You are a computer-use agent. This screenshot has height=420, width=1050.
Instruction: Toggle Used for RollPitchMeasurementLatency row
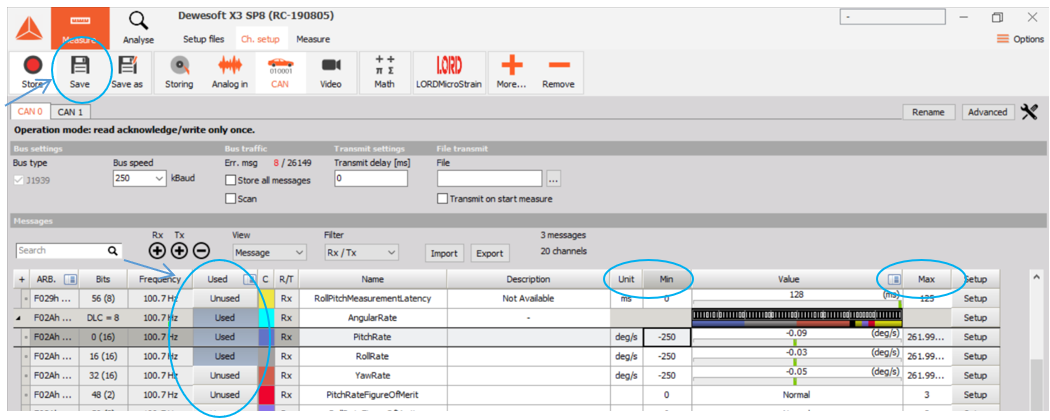(225, 299)
